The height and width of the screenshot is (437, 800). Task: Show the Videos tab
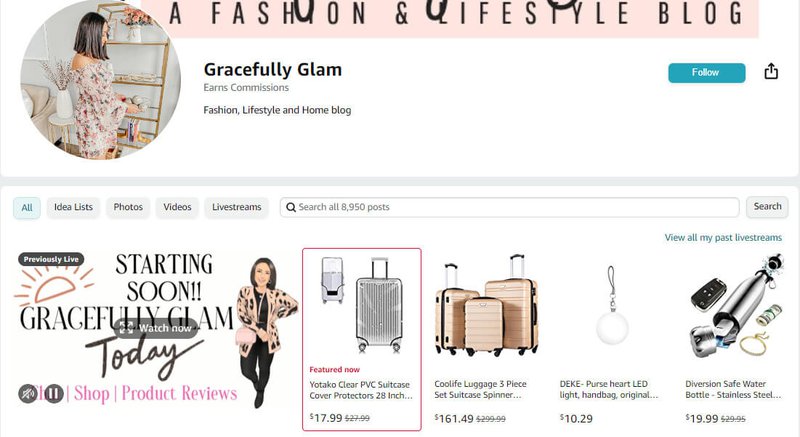(x=177, y=207)
